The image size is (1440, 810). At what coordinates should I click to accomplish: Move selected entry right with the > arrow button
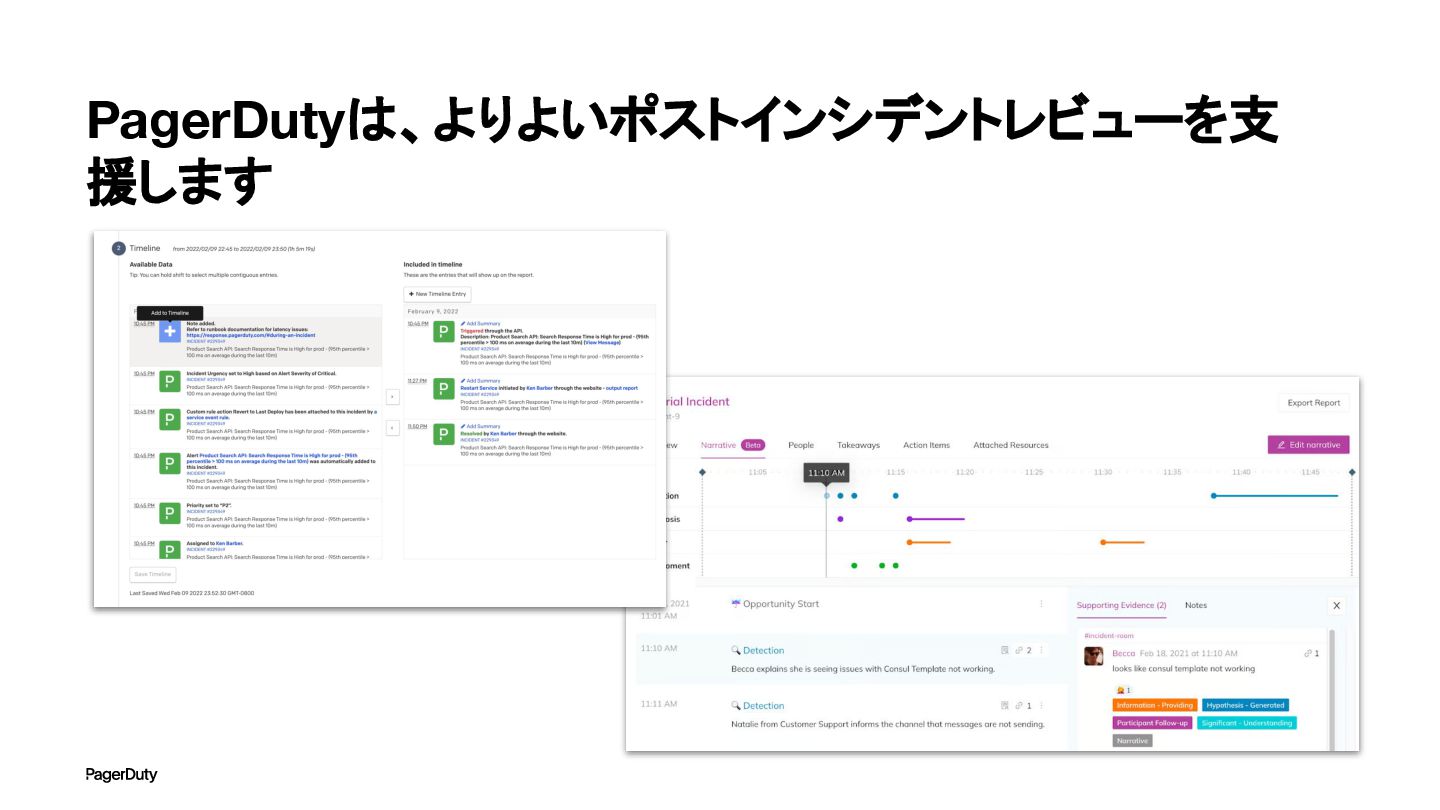click(x=392, y=396)
